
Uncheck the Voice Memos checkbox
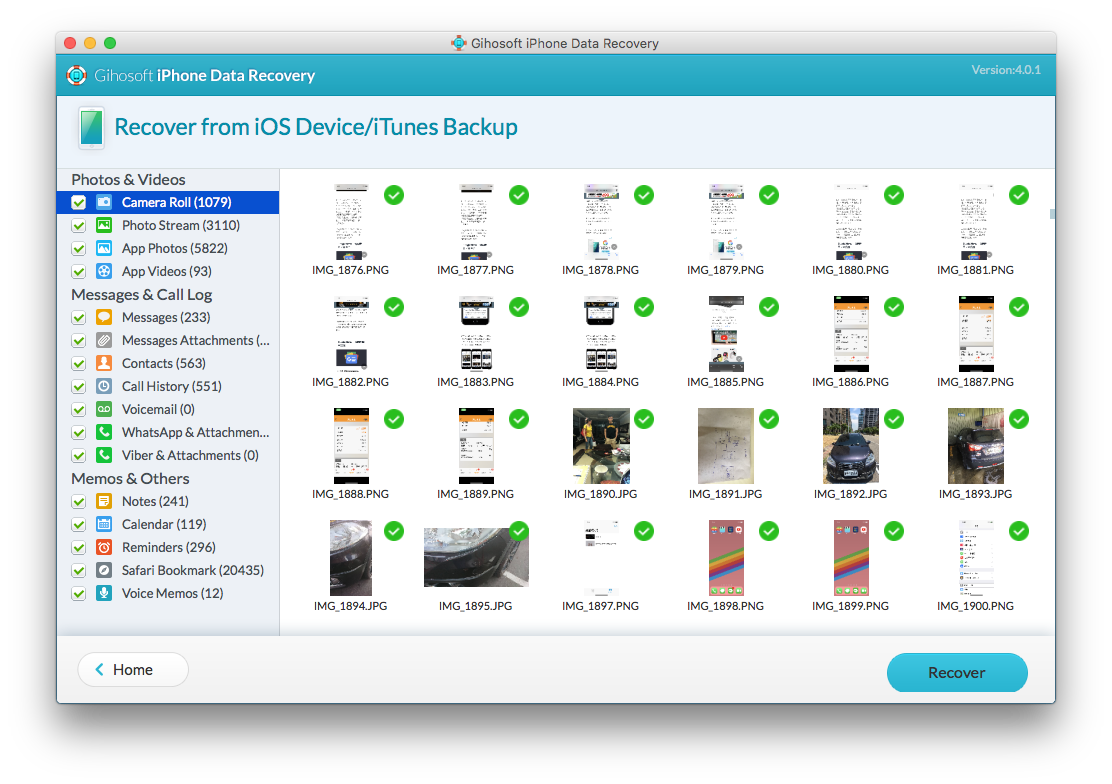coord(79,593)
